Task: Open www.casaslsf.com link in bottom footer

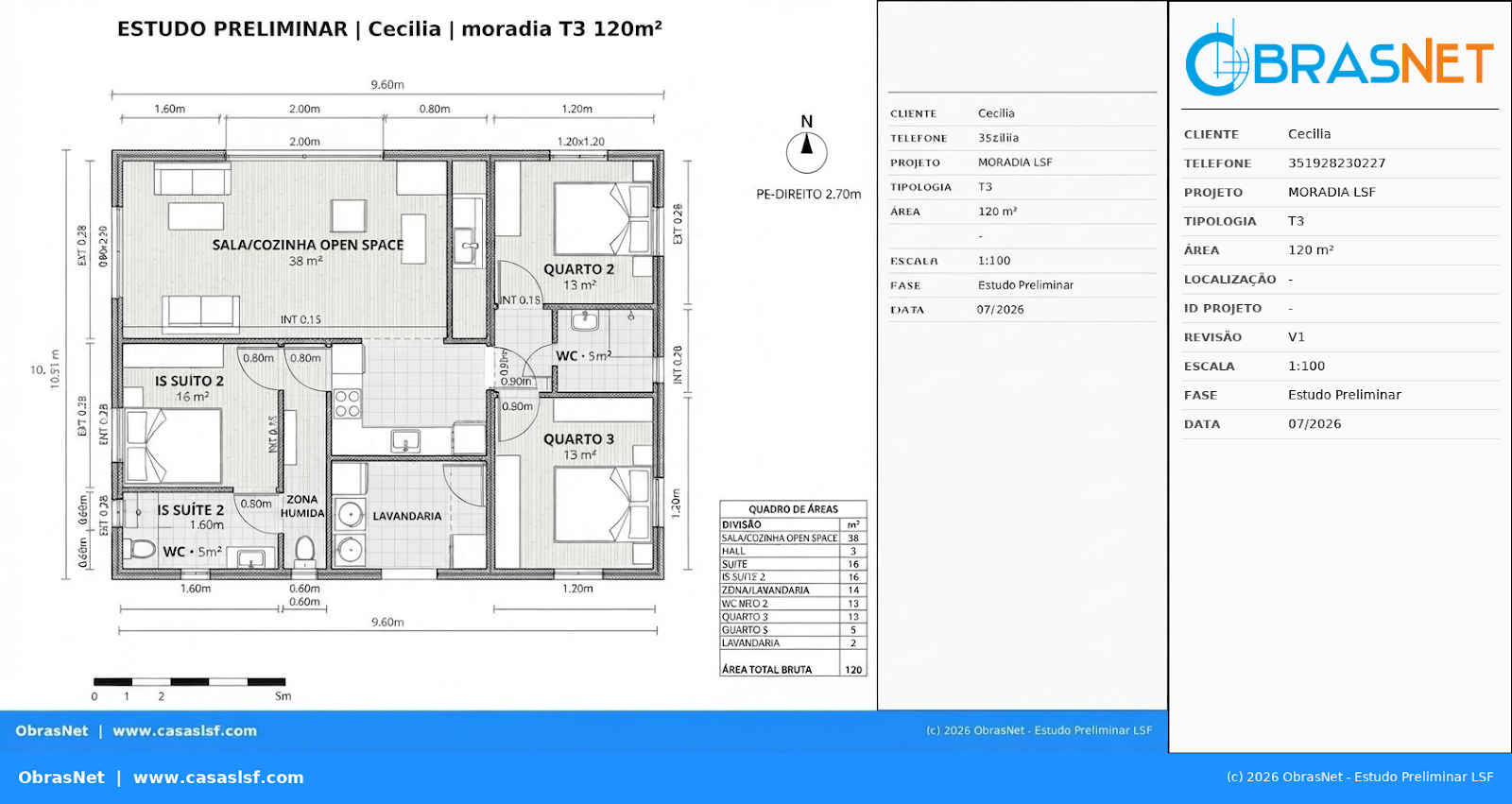Action: tap(218, 778)
